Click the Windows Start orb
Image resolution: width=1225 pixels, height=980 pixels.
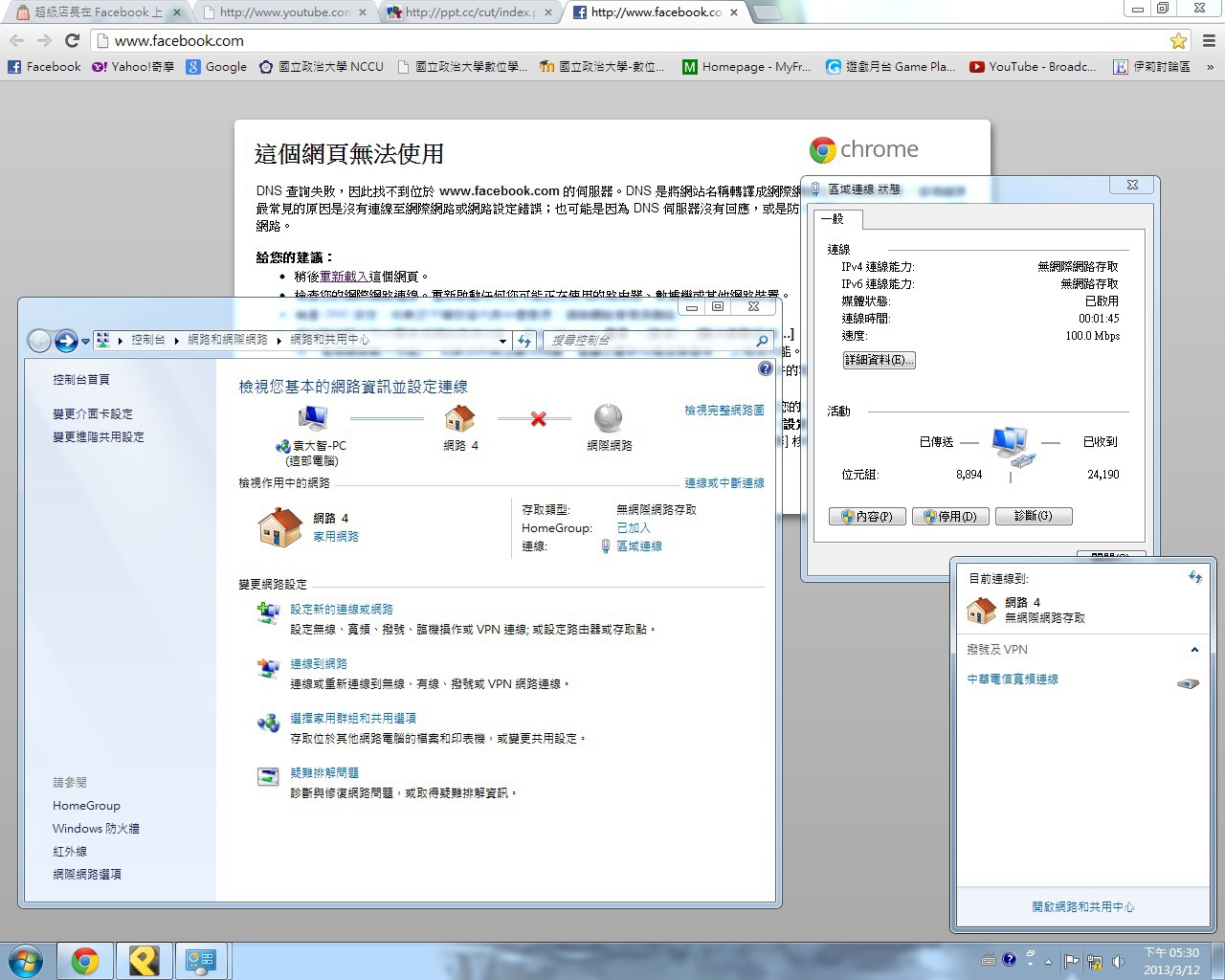pyautogui.click(x=26, y=960)
